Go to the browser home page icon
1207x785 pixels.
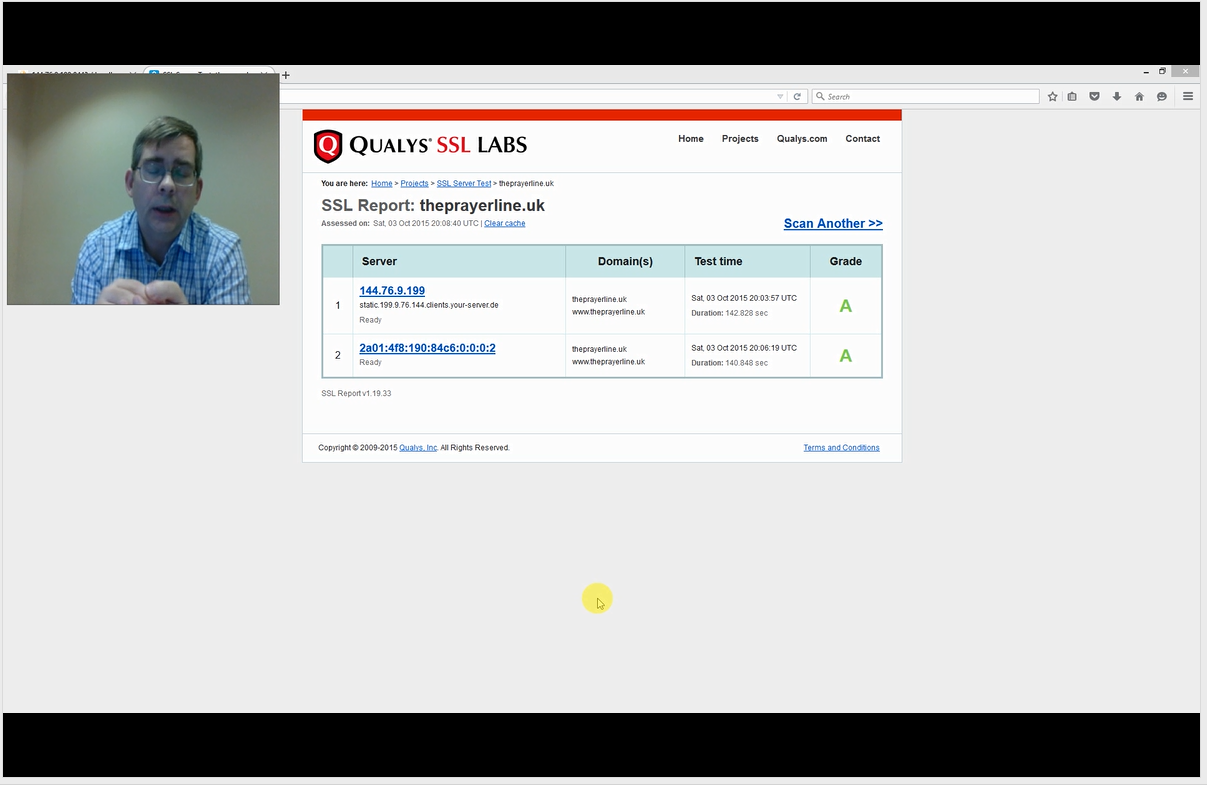(1139, 97)
